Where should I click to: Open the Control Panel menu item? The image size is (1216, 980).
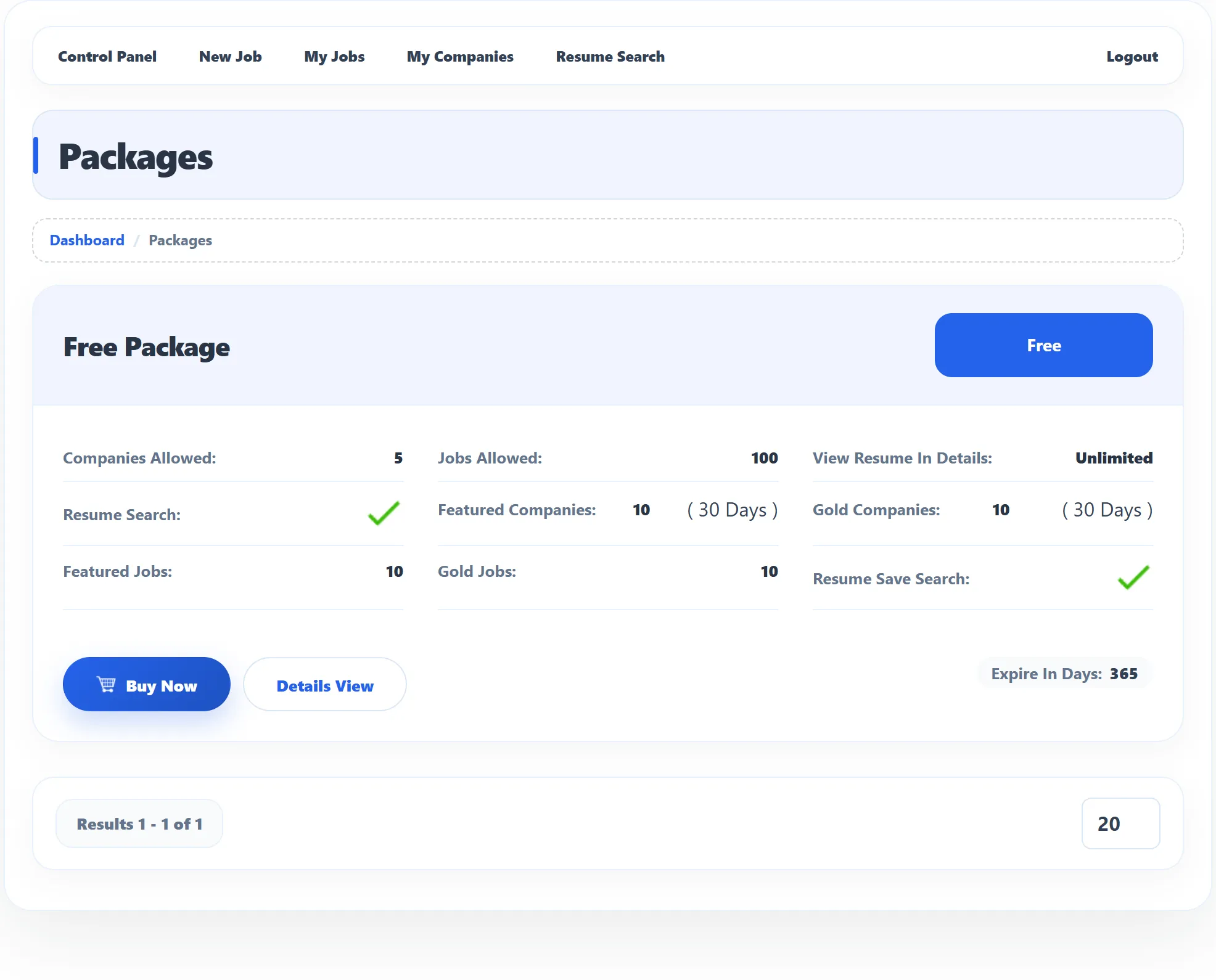[107, 57]
